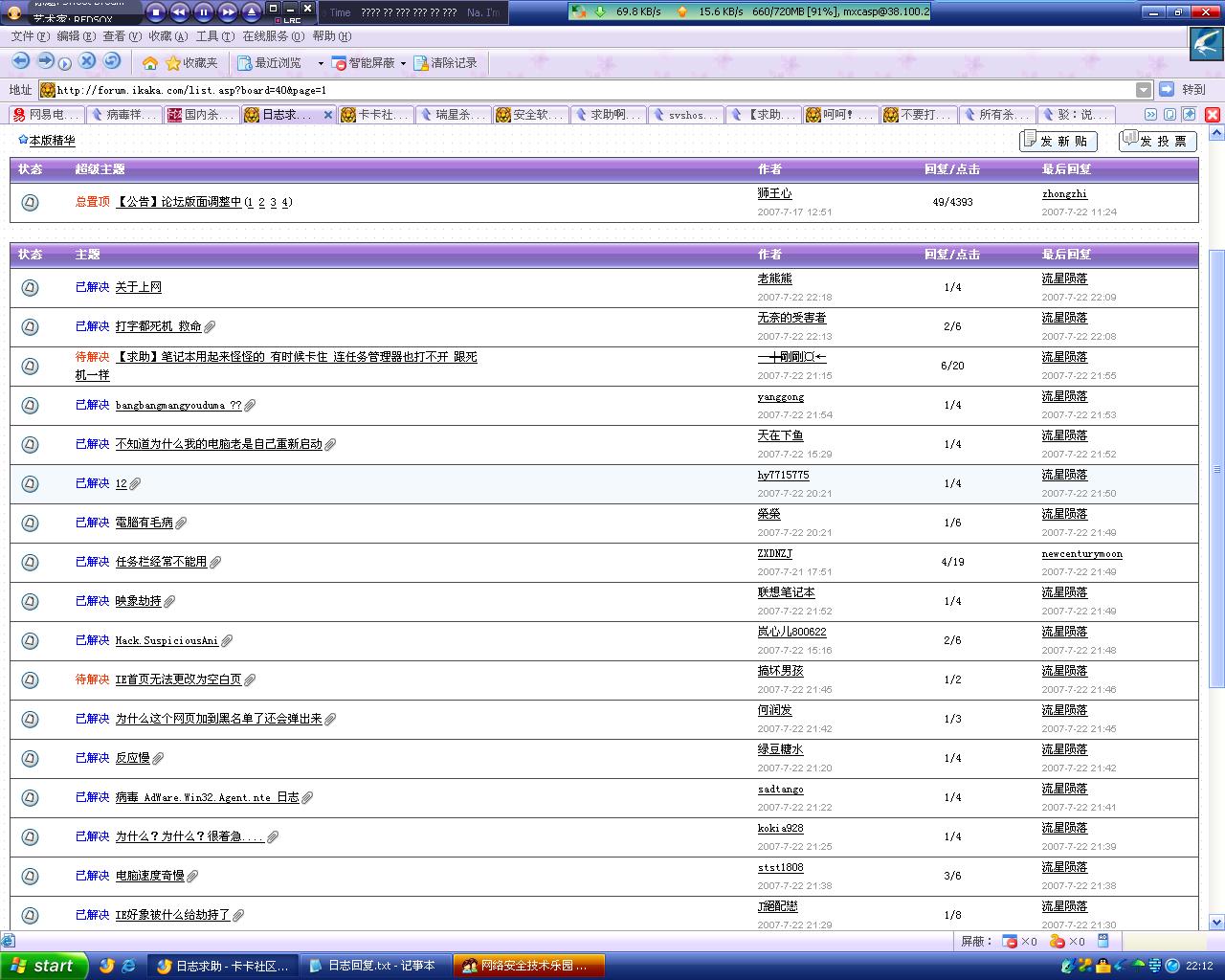The image size is (1225, 980).
Task: Skip to next track in music player
Action: coord(228,12)
